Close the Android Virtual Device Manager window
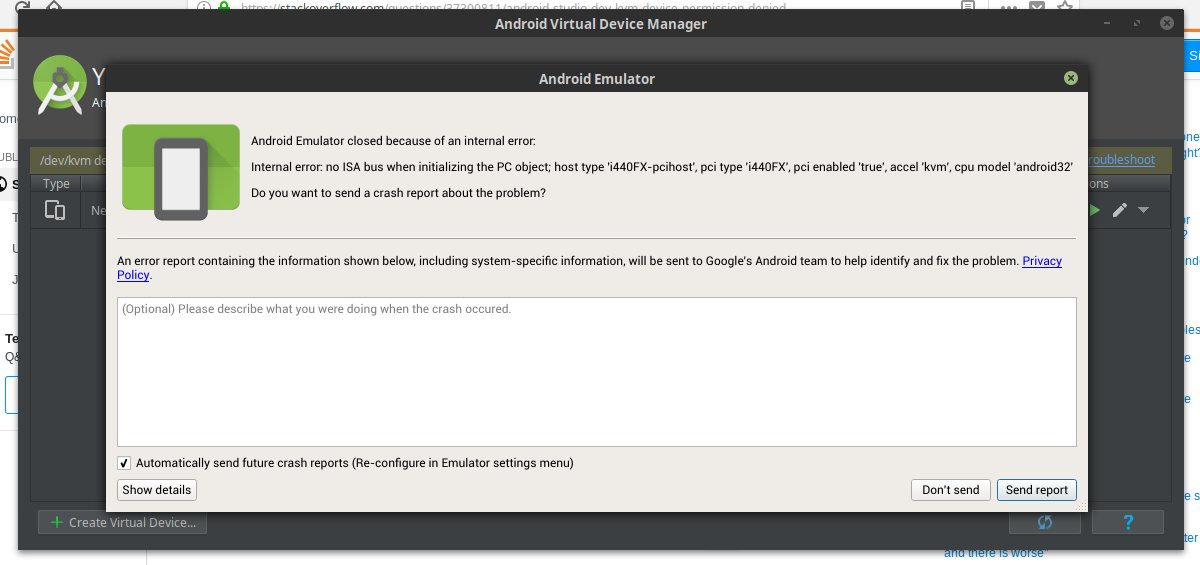 1167,23
